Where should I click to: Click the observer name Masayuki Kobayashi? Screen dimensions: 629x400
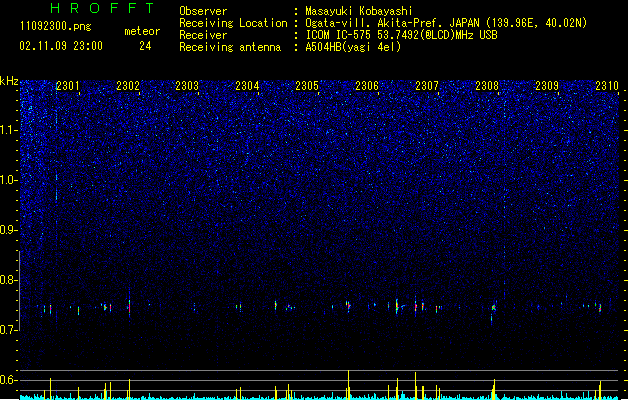(x=359, y=11)
